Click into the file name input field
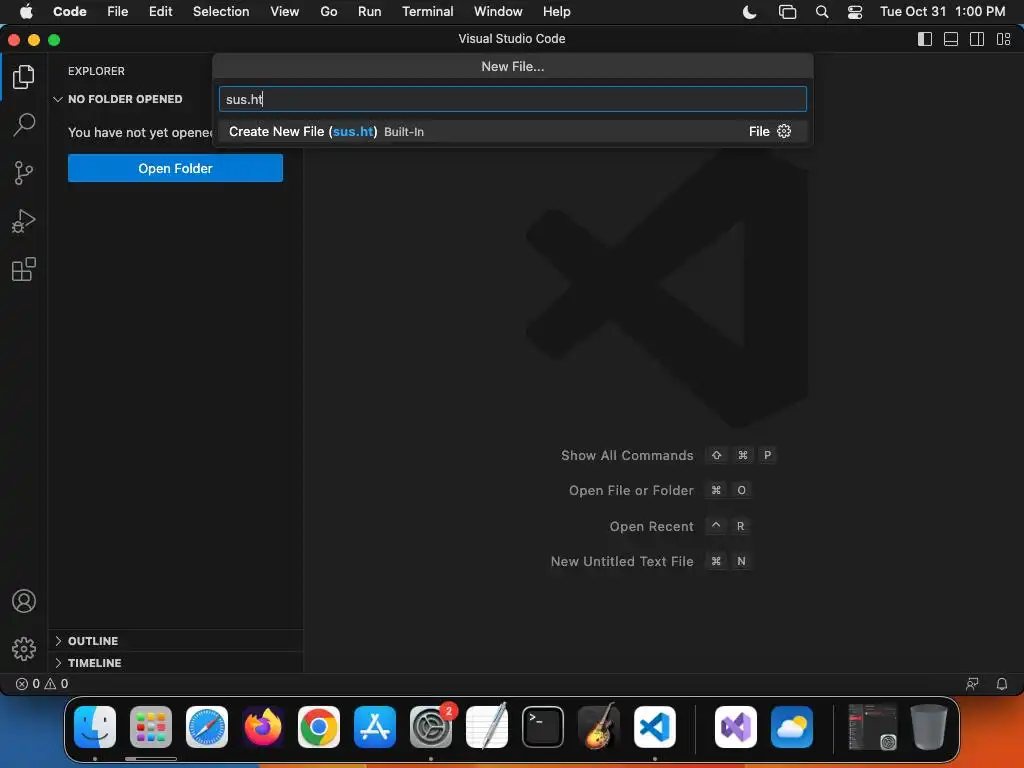The image size is (1024, 768). 512,99
